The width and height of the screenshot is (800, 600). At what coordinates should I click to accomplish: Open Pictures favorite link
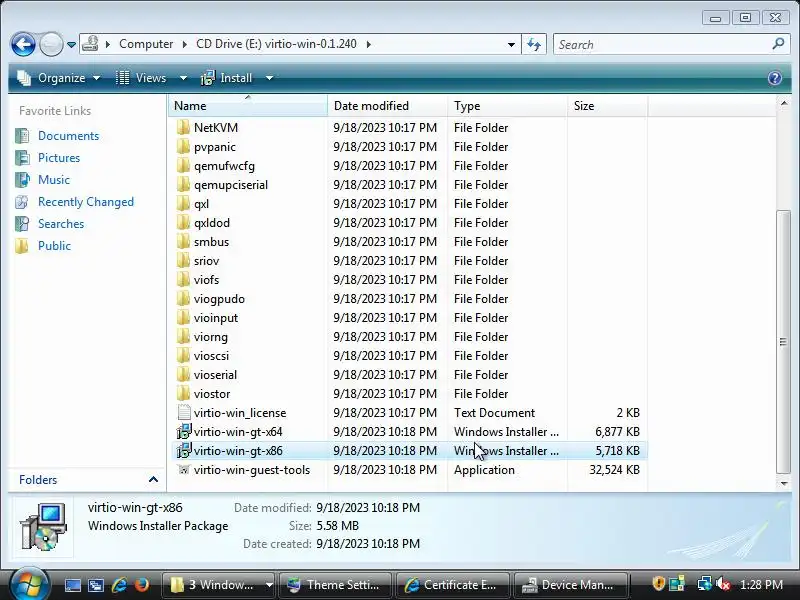59,158
